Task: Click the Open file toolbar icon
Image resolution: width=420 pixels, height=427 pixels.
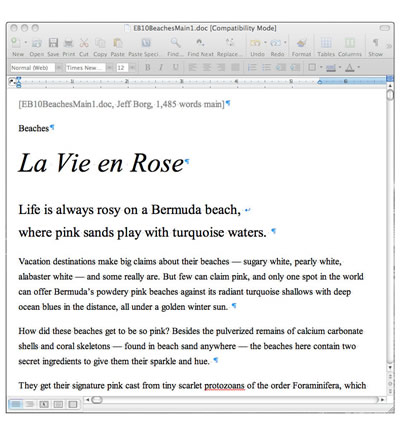Action: (37, 43)
